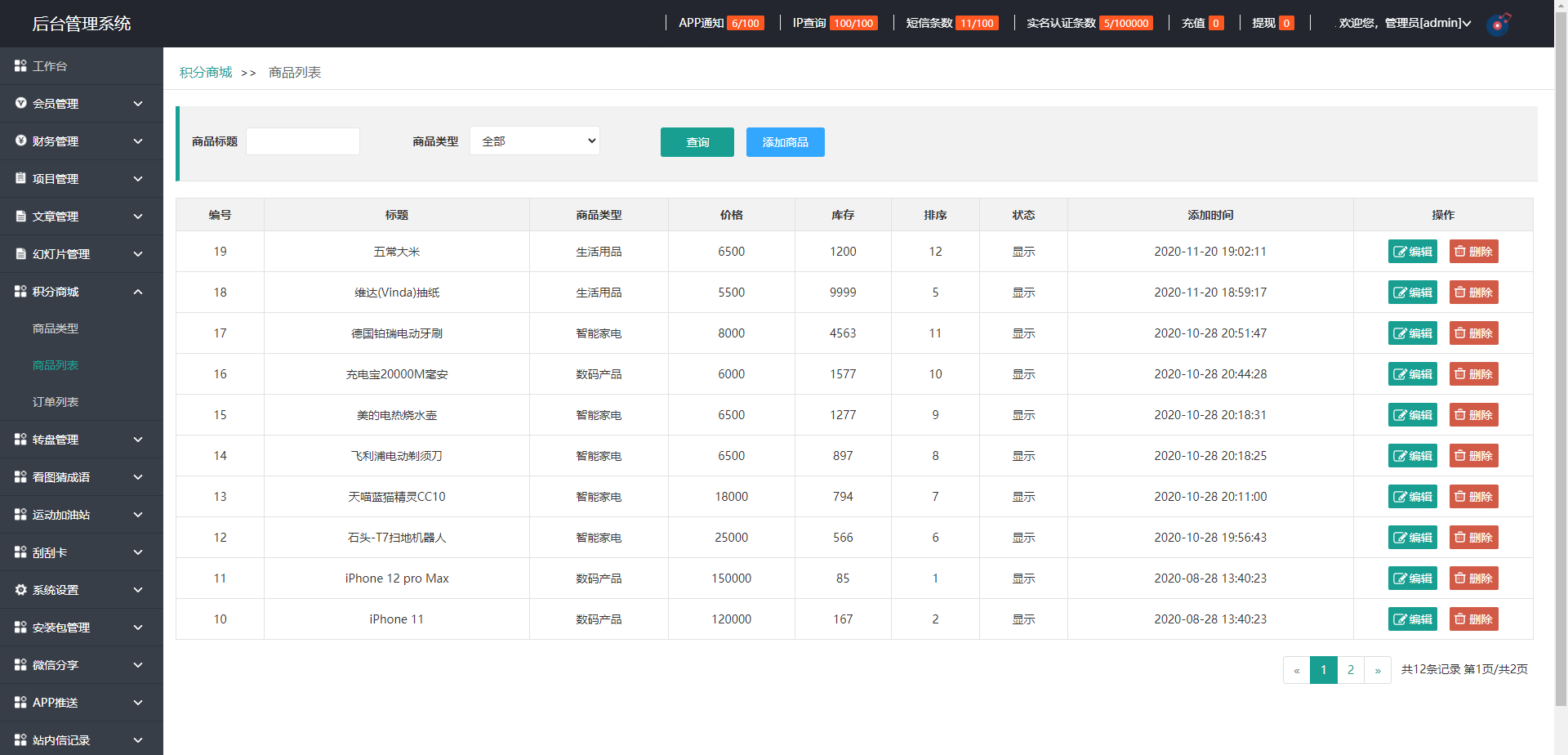Select the 商品类型 submenu item
Screen dimensions: 1568x755
[x=56, y=328]
